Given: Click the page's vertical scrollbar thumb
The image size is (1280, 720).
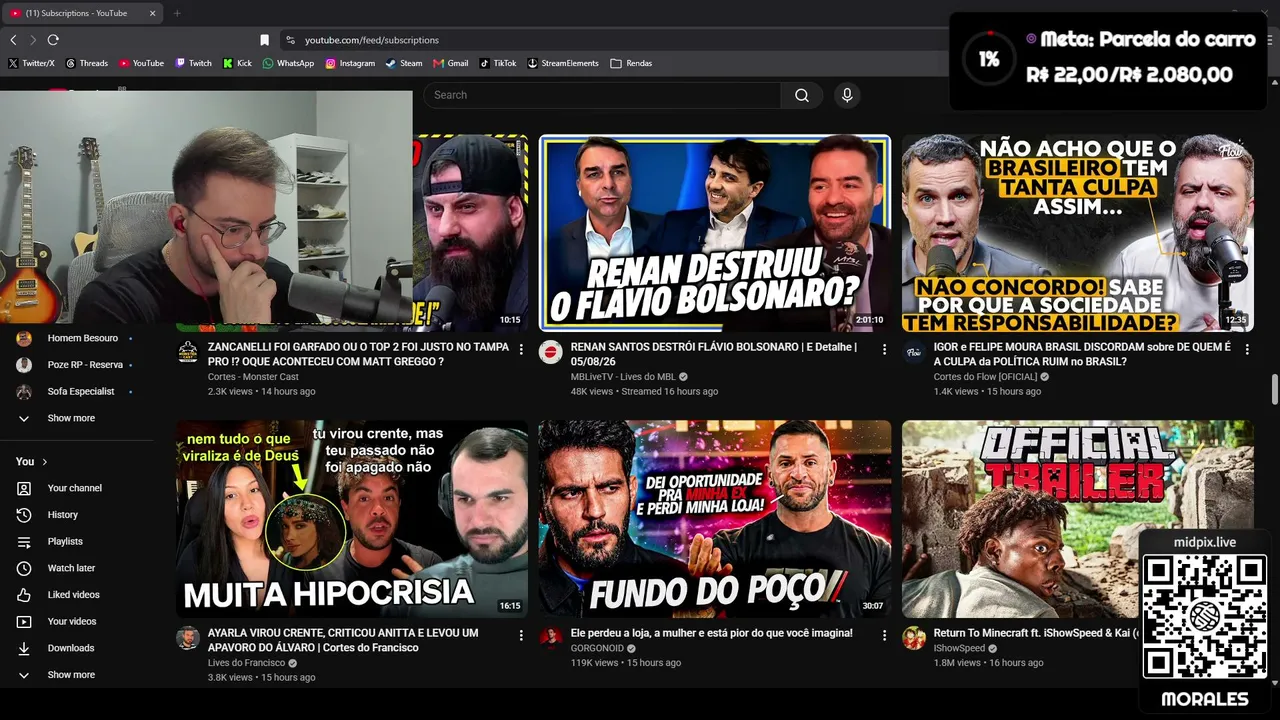Looking at the screenshot, I should pyautogui.click(x=1275, y=389).
